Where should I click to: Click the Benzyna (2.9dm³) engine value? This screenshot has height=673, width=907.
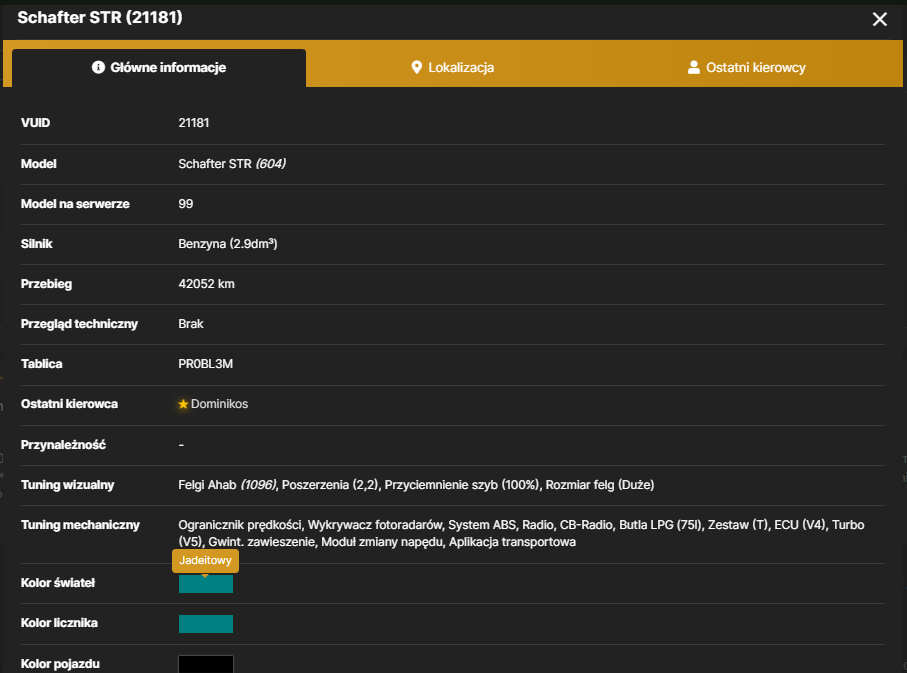click(228, 244)
